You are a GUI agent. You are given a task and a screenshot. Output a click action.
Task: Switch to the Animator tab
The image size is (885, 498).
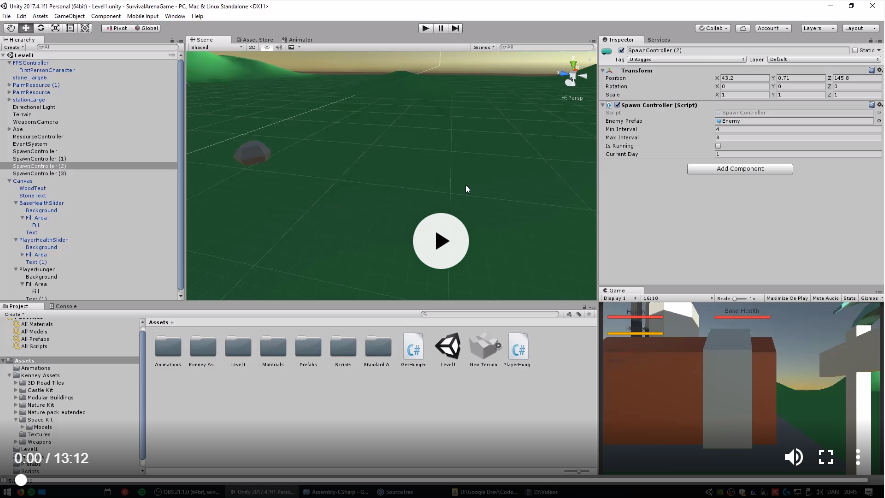299,40
